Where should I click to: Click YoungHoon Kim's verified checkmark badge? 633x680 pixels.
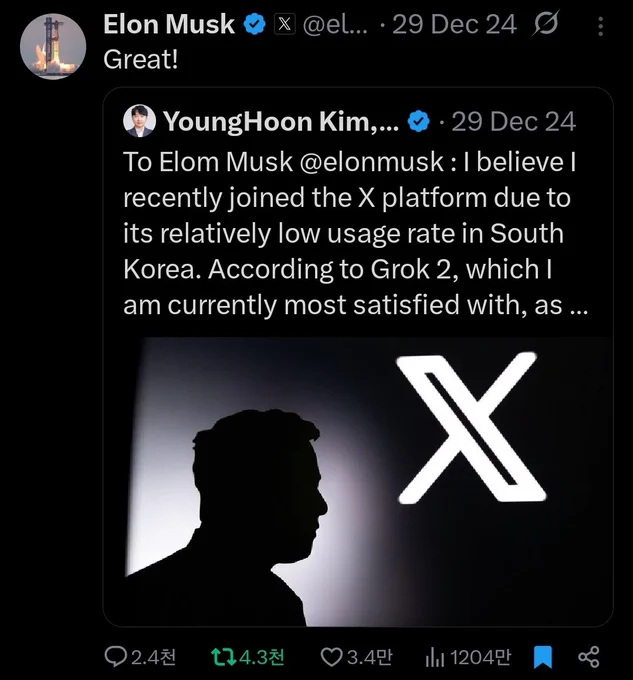(x=418, y=121)
